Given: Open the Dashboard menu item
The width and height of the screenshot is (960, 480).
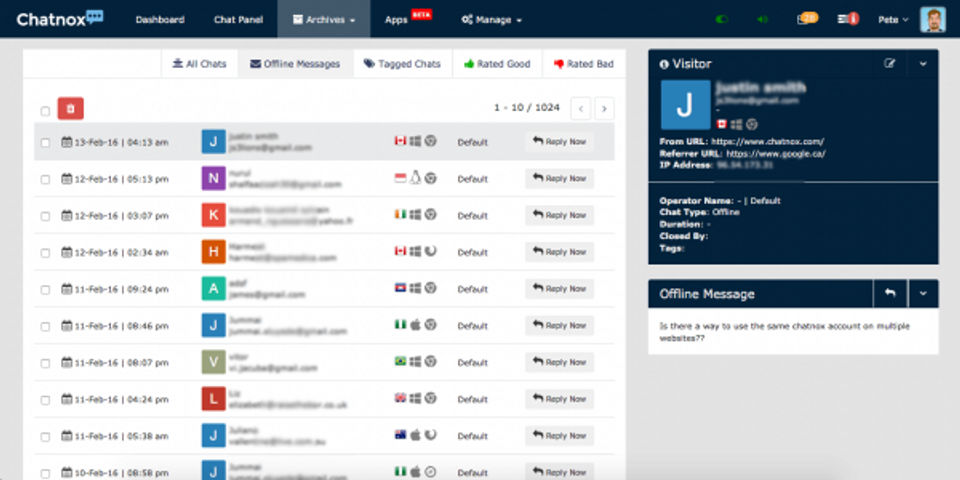Looking at the screenshot, I should tap(160, 20).
